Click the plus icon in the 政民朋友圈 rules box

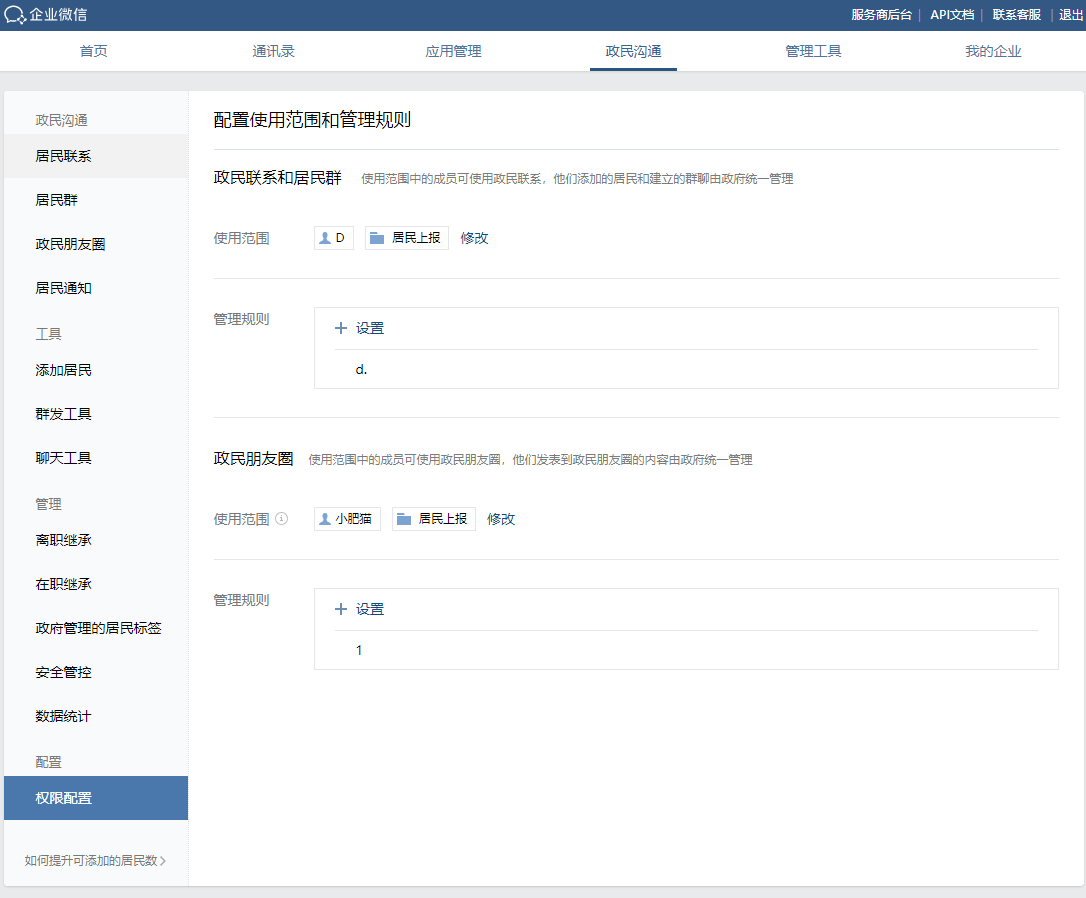(x=341, y=609)
